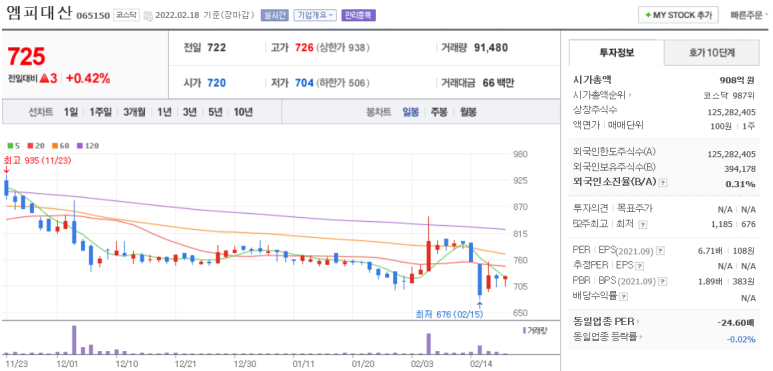Screen dimensions: 773x371
Task: Switch to the 투자정보 tab
Action: click(x=617, y=53)
